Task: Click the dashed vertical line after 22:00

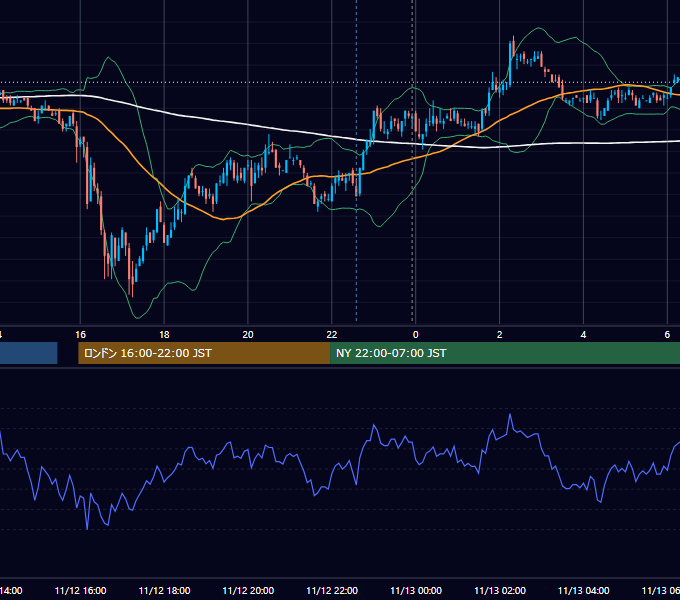Action: point(356,161)
